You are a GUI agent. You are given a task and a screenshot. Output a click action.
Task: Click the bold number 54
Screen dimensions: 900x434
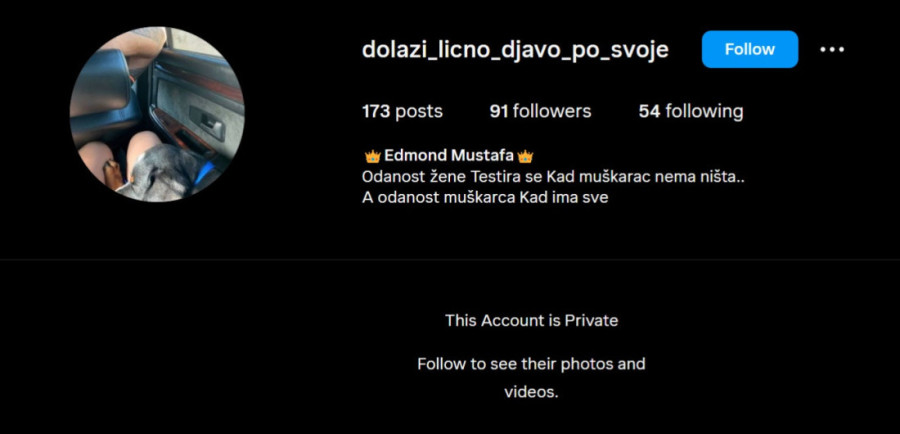pyautogui.click(x=649, y=111)
